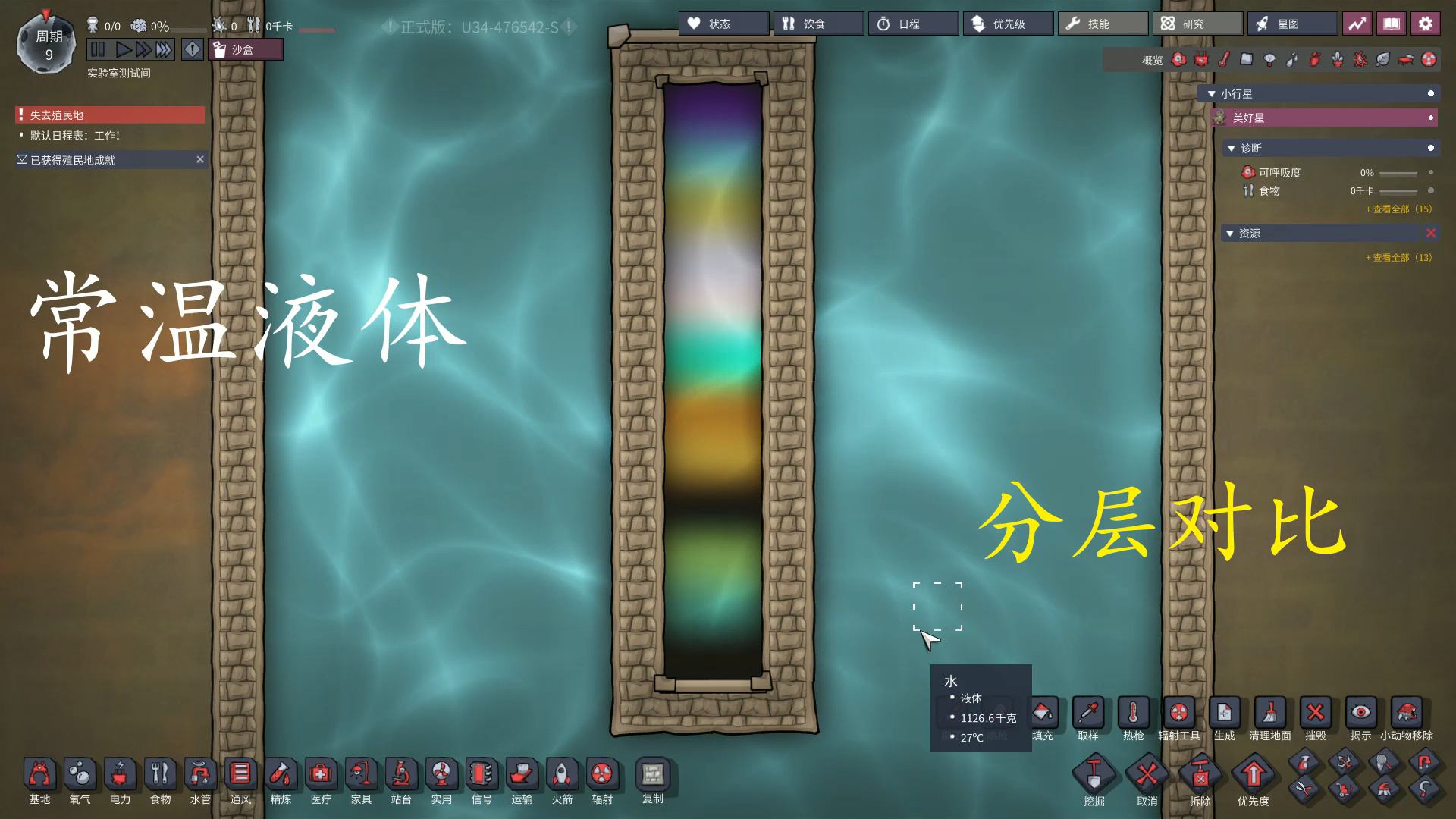Collapse the 小行星 (Asteroids) section
1456x819 pixels.
pyautogui.click(x=1212, y=94)
